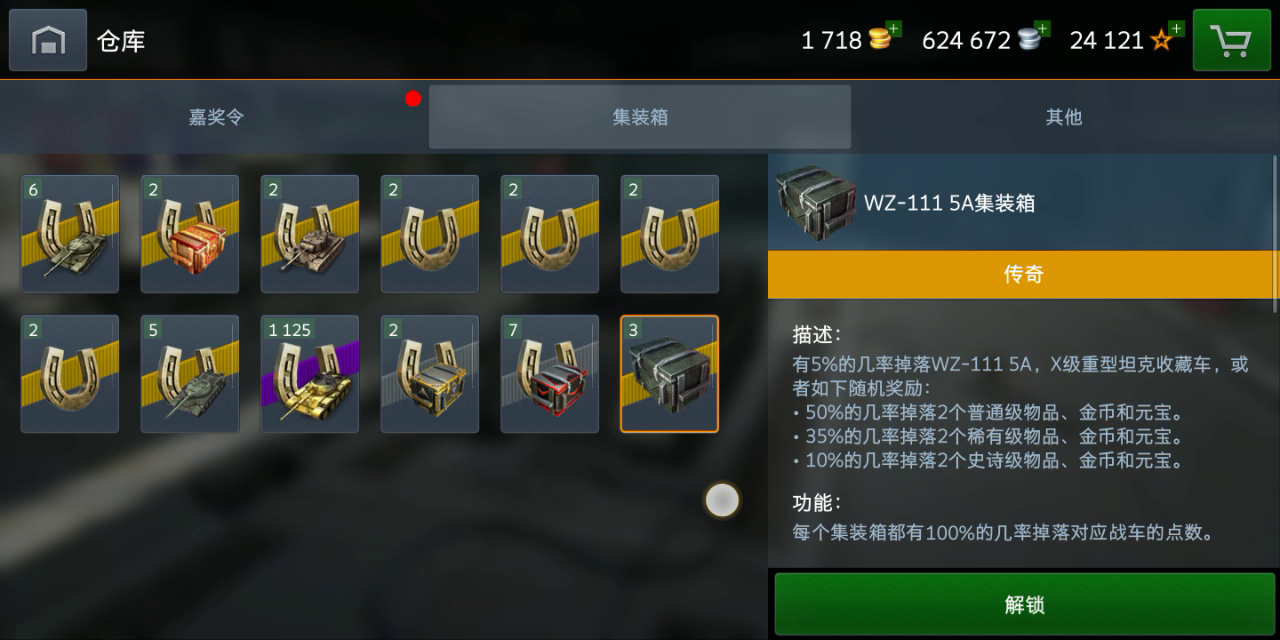Screen dimensions: 1280x640
Task: Tap the floating round assist button
Action: tap(722, 500)
